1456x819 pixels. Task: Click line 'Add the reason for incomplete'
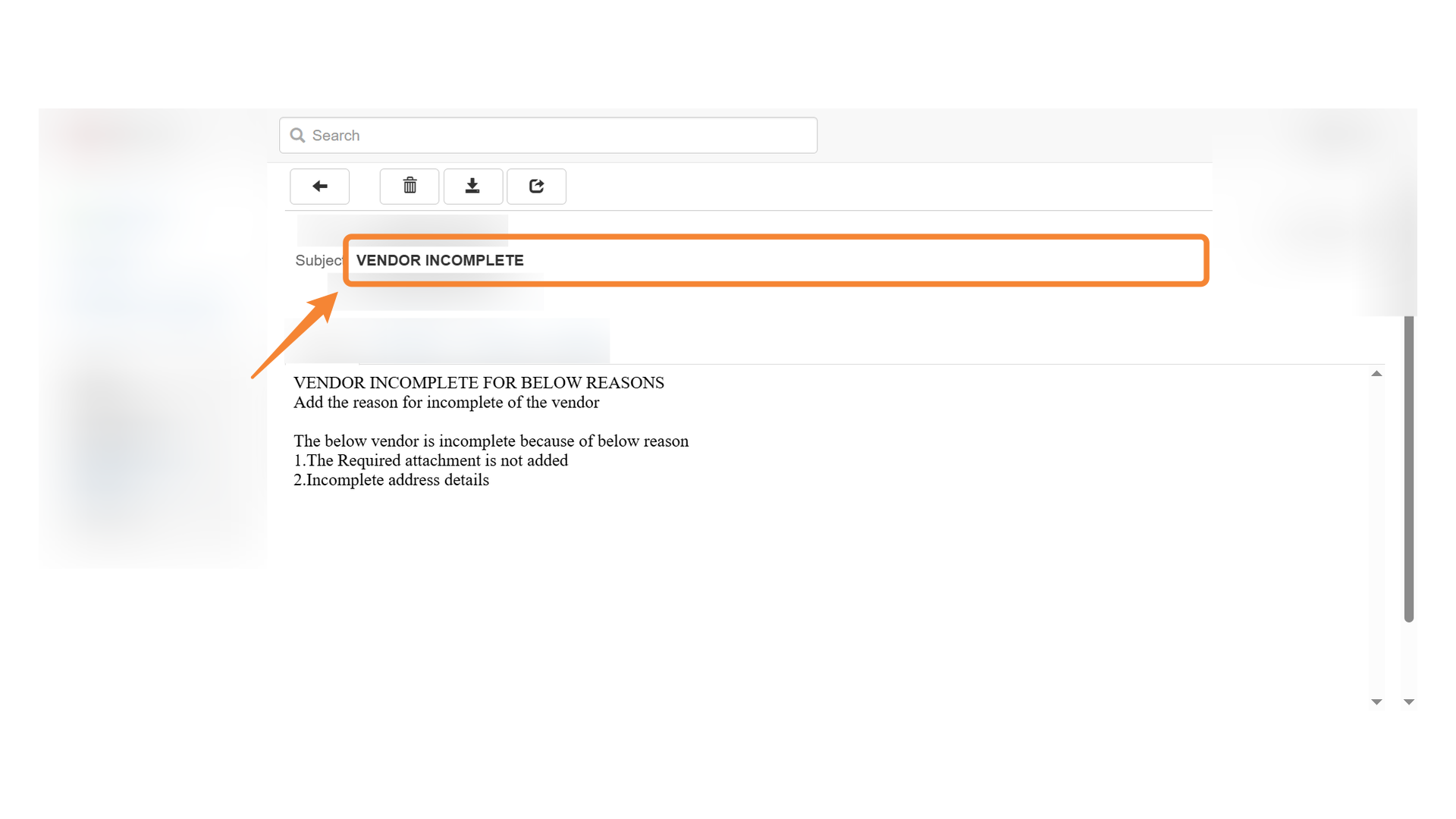click(x=446, y=403)
